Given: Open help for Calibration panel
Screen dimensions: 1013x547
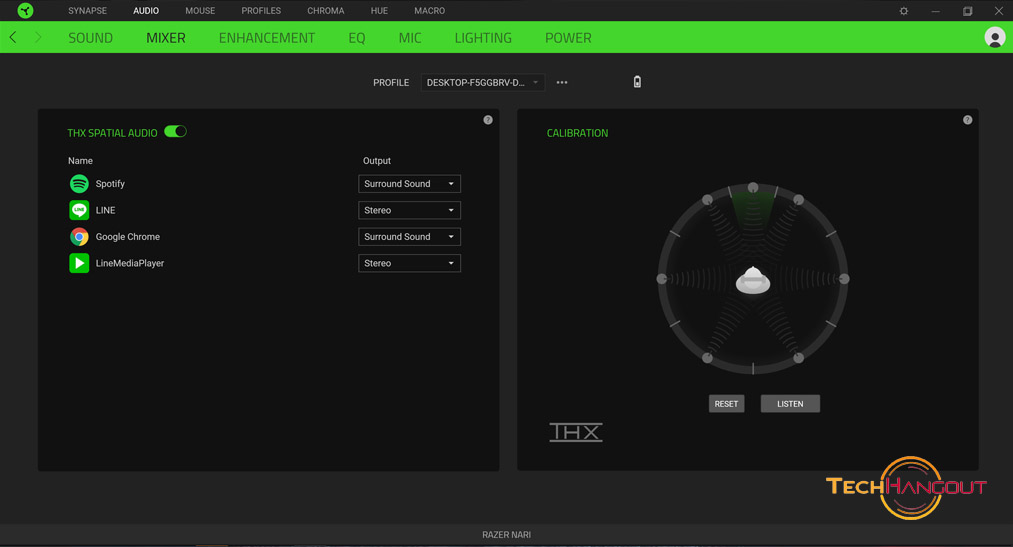Looking at the screenshot, I should pos(967,120).
